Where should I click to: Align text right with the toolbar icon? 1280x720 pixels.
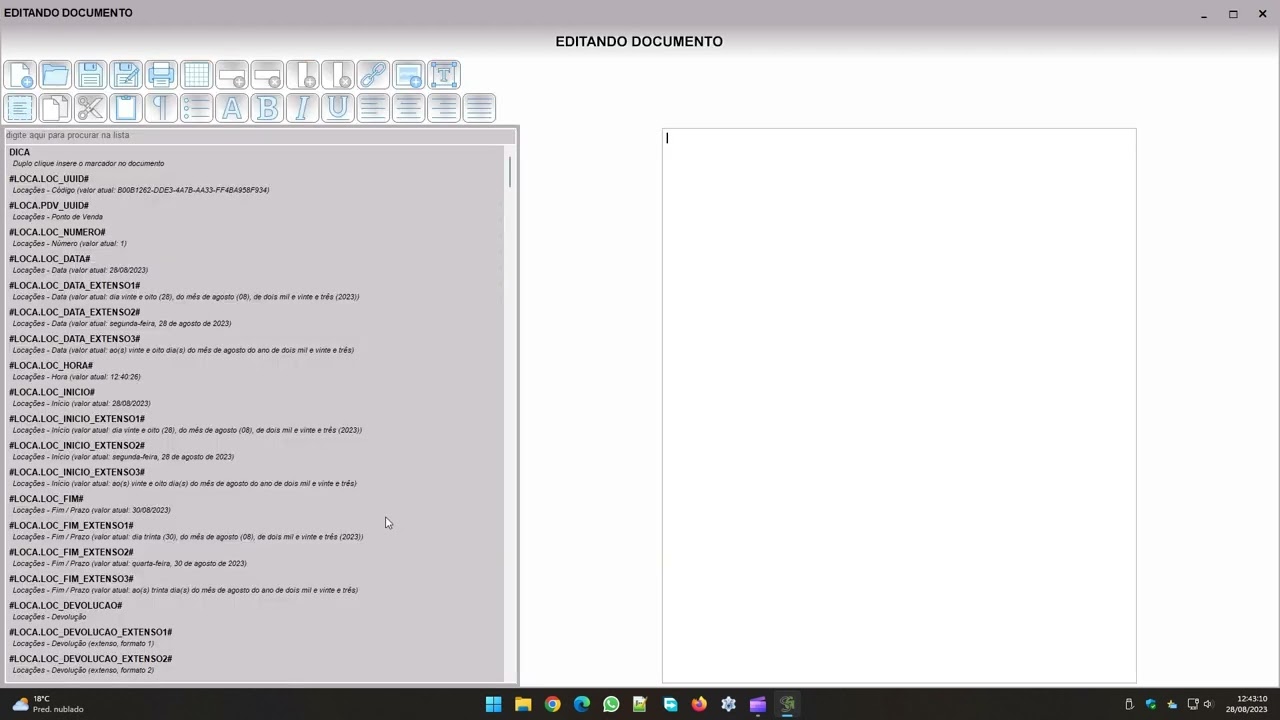[x=444, y=108]
